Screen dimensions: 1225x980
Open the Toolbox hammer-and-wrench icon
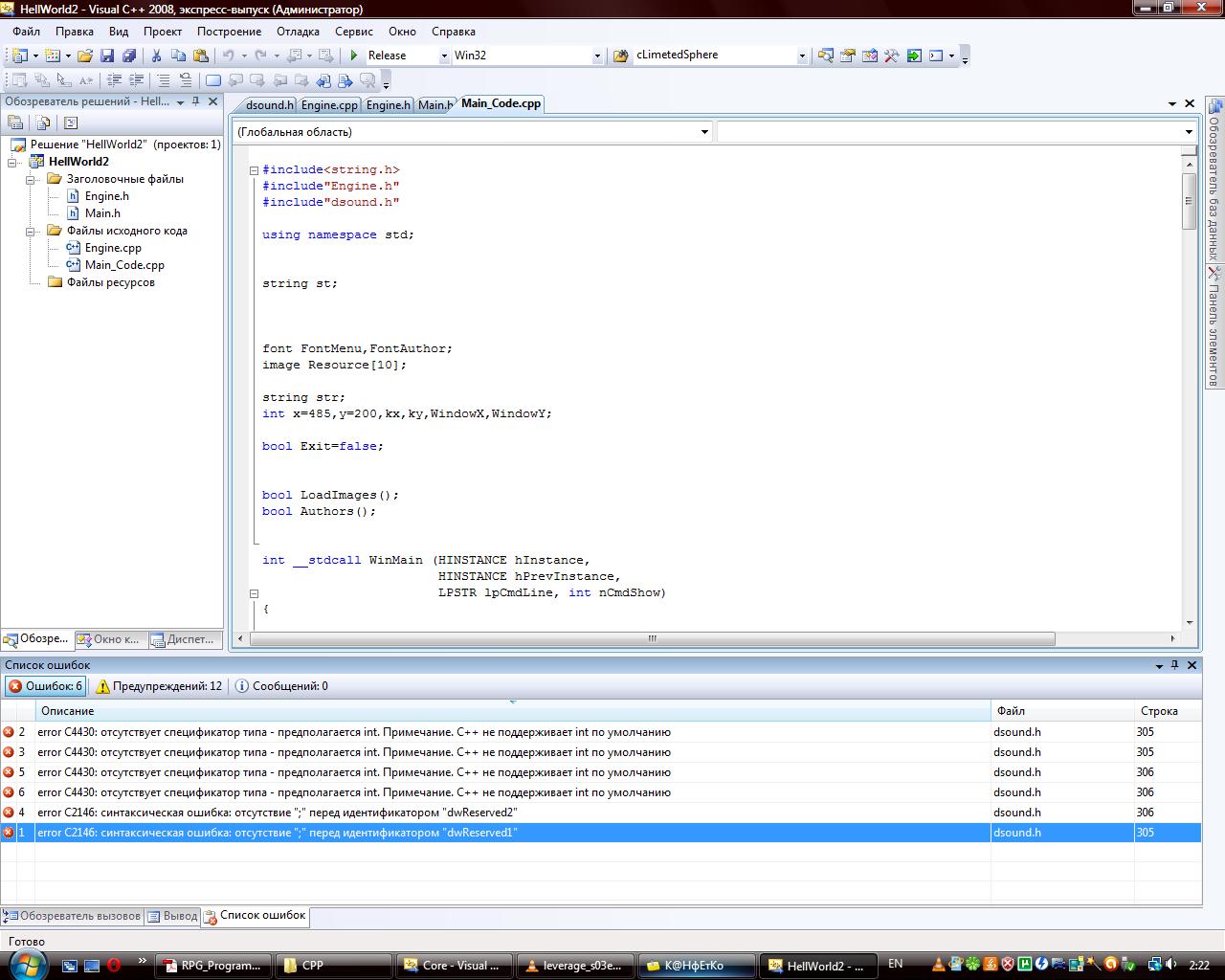[x=891, y=56]
